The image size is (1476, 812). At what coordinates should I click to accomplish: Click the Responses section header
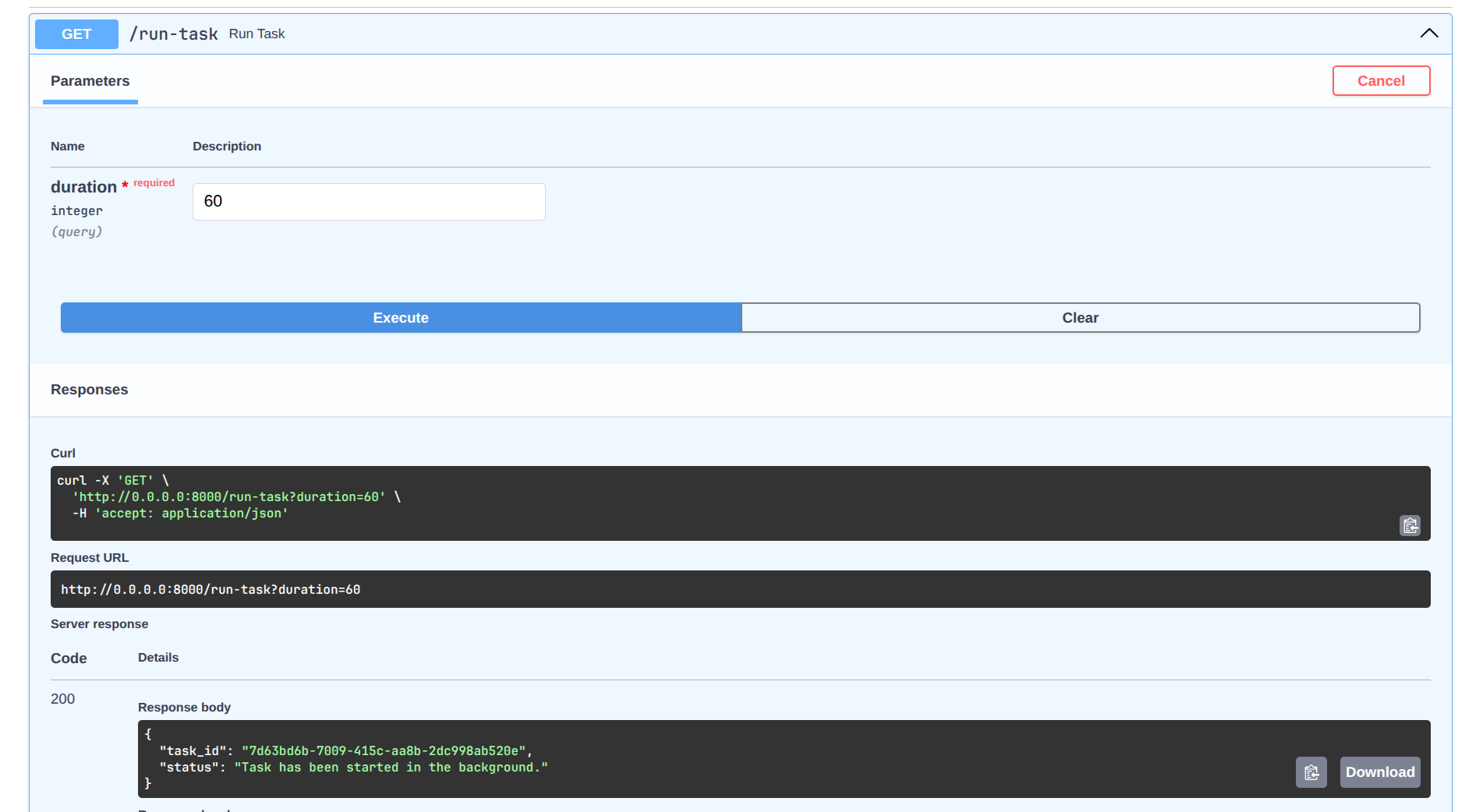[x=90, y=390]
